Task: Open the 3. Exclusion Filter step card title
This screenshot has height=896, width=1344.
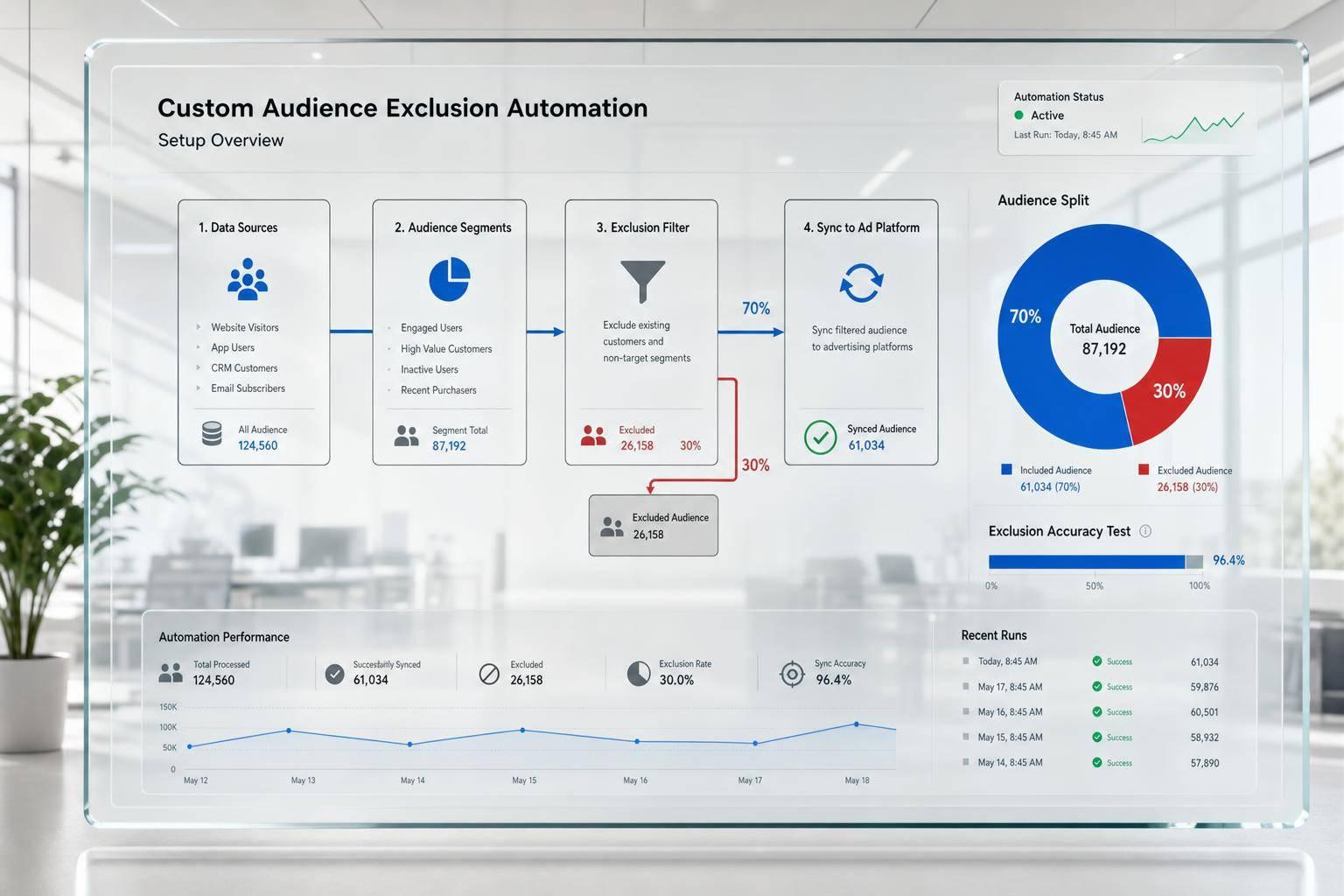Action: 643,227
